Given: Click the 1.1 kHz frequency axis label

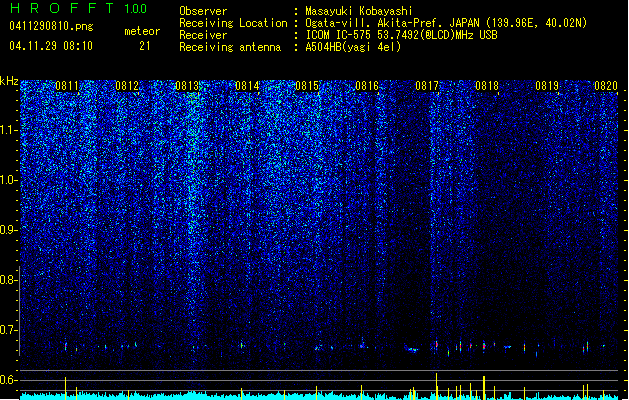Looking at the screenshot, I should [9, 130].
